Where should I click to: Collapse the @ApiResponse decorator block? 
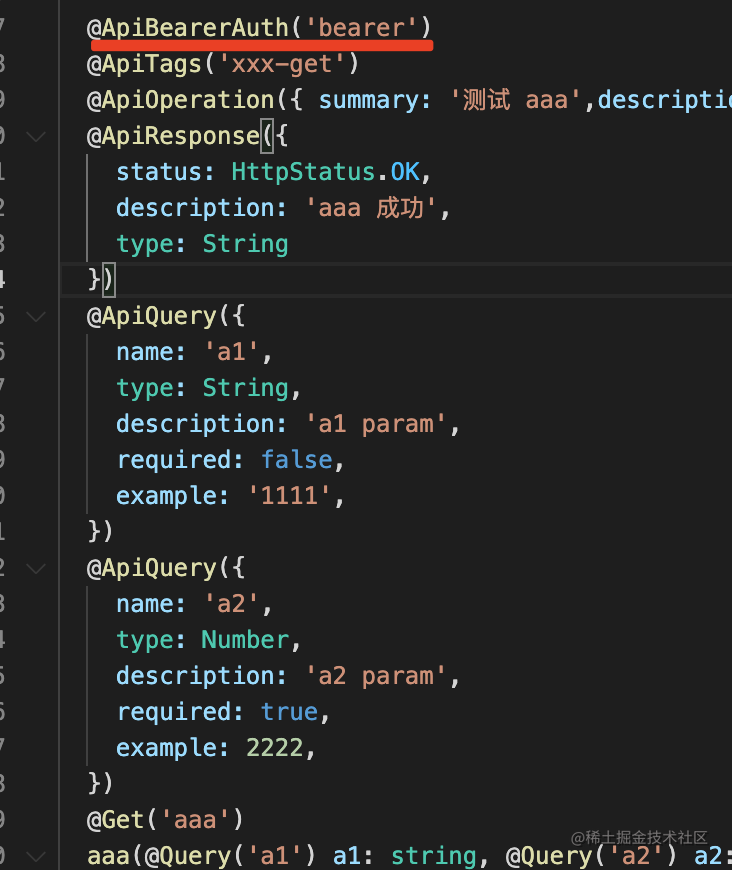[37, 136]
